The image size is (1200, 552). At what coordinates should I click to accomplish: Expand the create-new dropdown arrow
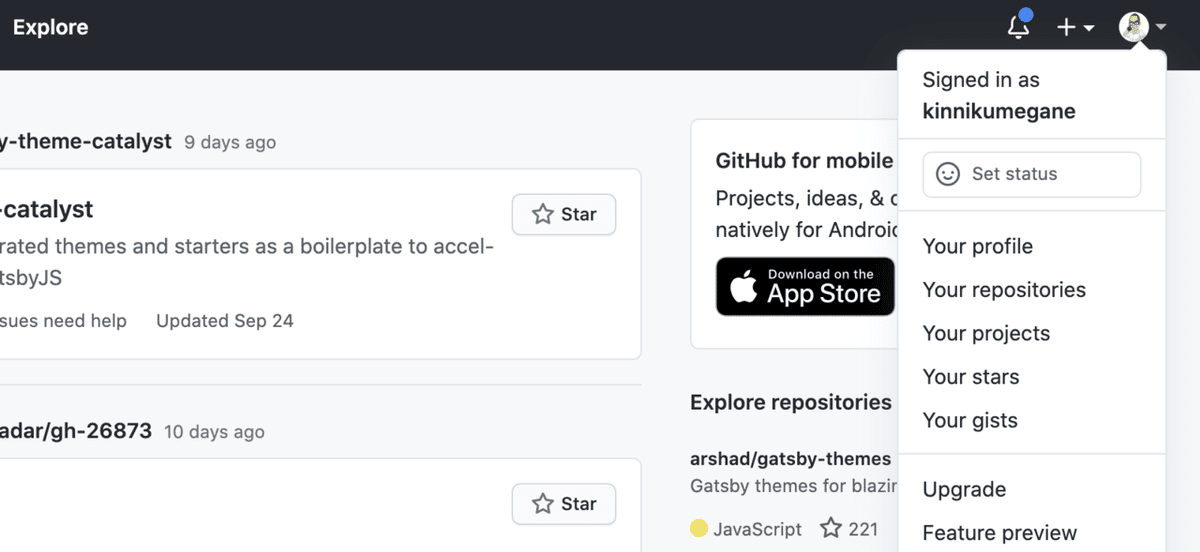tap(1089, 28)
